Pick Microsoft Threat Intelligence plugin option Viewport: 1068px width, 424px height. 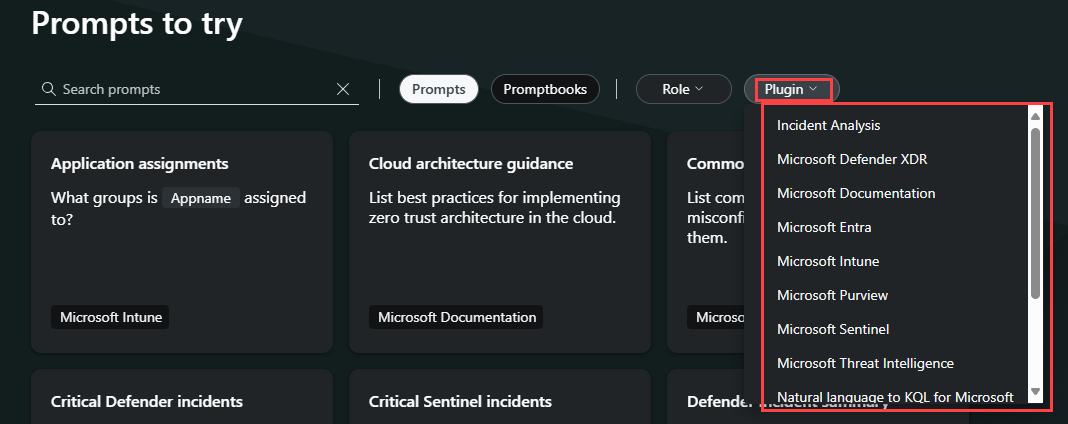tap(865, 363)
